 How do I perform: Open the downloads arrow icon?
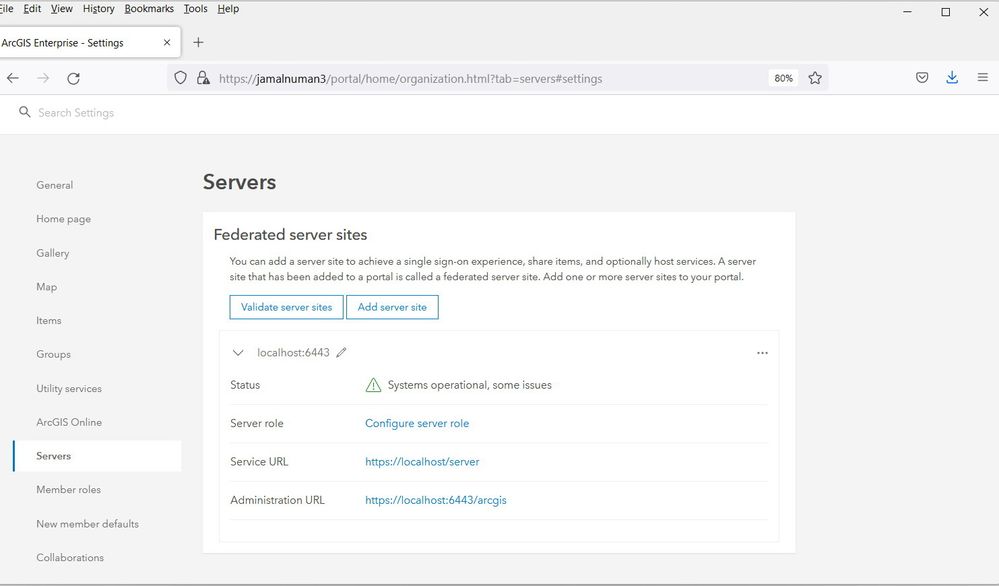pyautogui.click(x=952, y=78)
